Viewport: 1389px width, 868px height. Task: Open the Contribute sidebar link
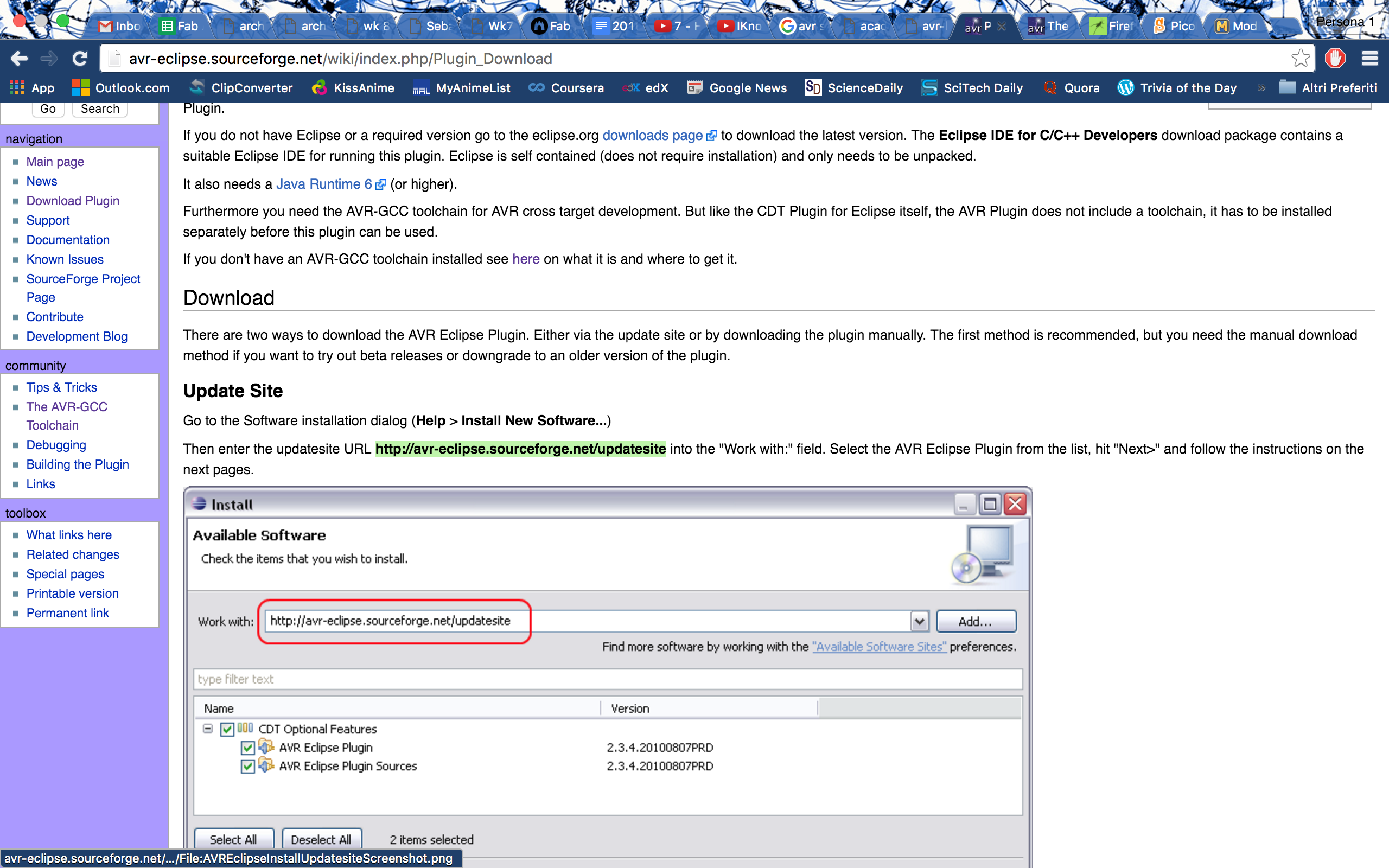point(55,317)
